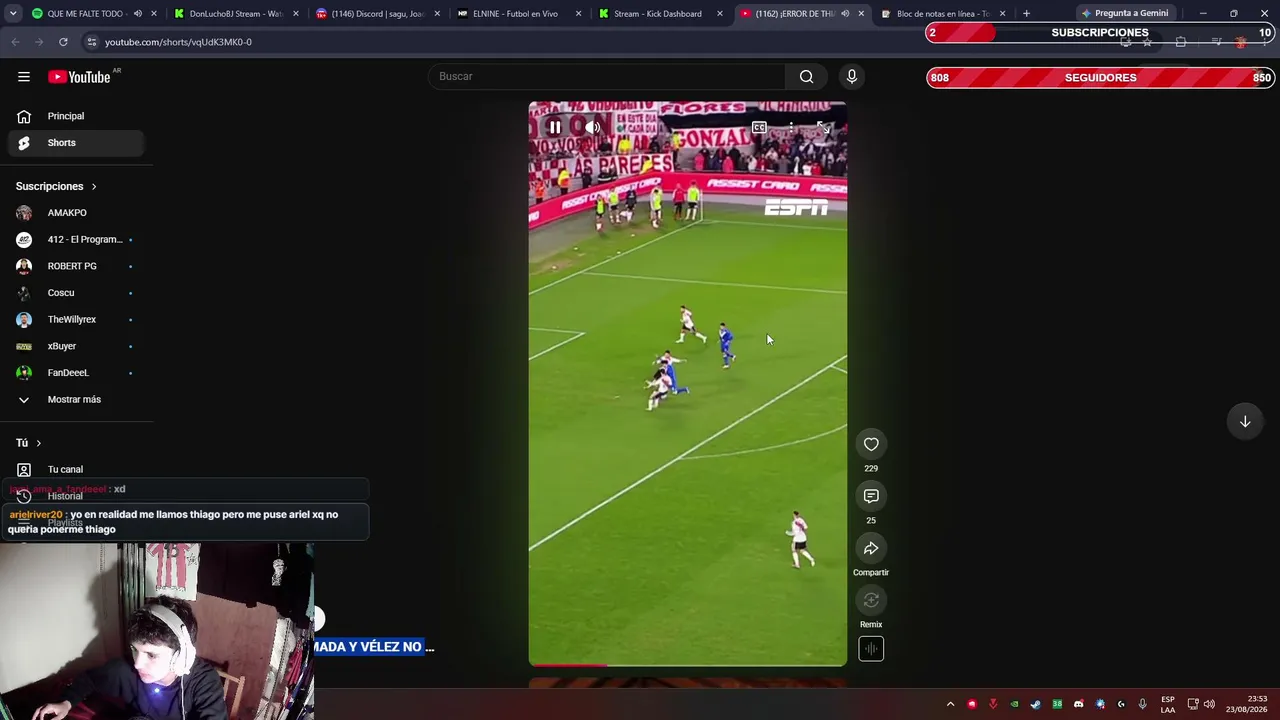Open the FanDeeeL channel
1280x720 pixels.
(x=76, y=373)
